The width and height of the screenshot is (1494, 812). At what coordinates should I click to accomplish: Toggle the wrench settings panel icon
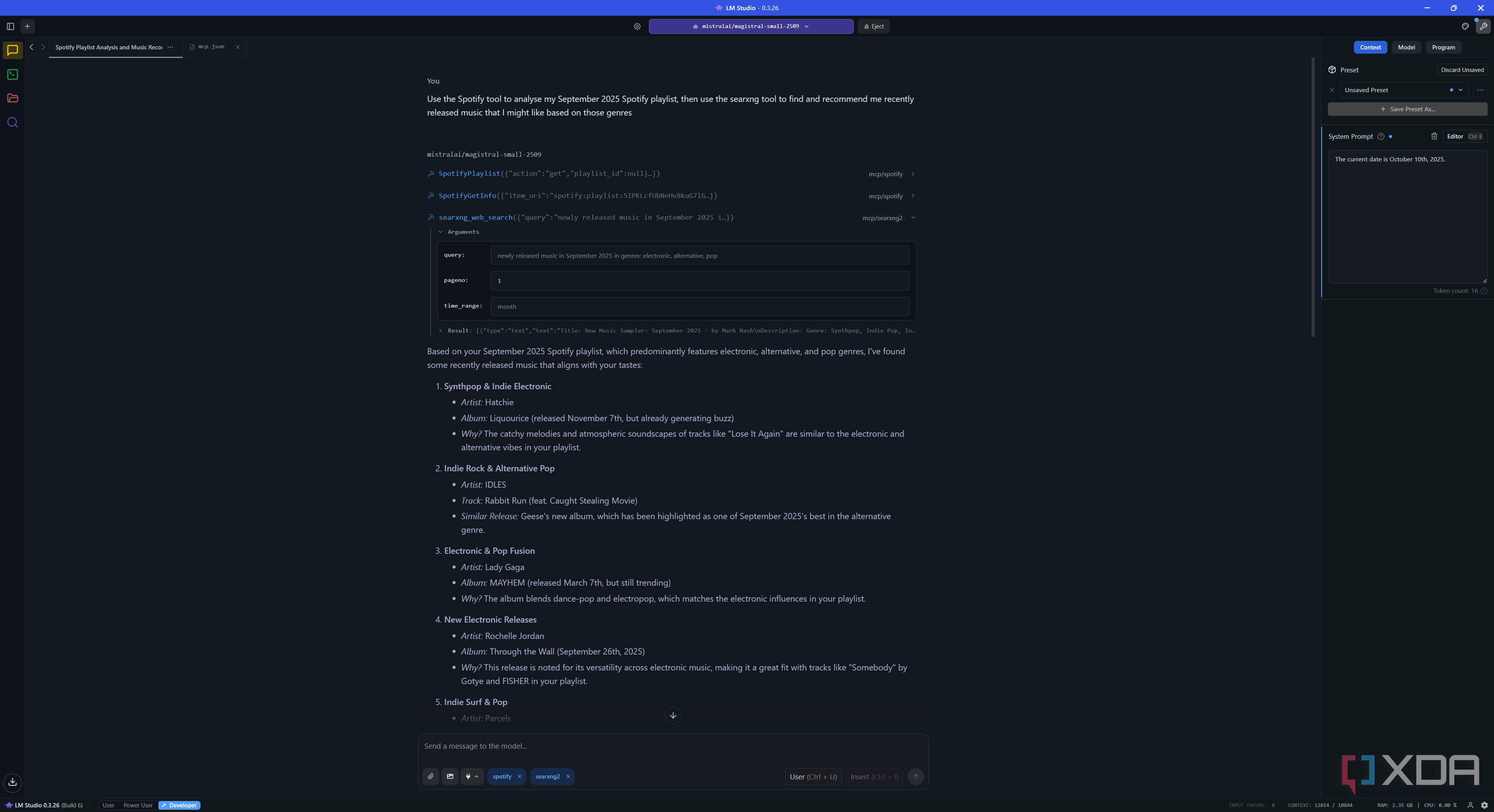pyautogui.click(x=1483, y=26)
